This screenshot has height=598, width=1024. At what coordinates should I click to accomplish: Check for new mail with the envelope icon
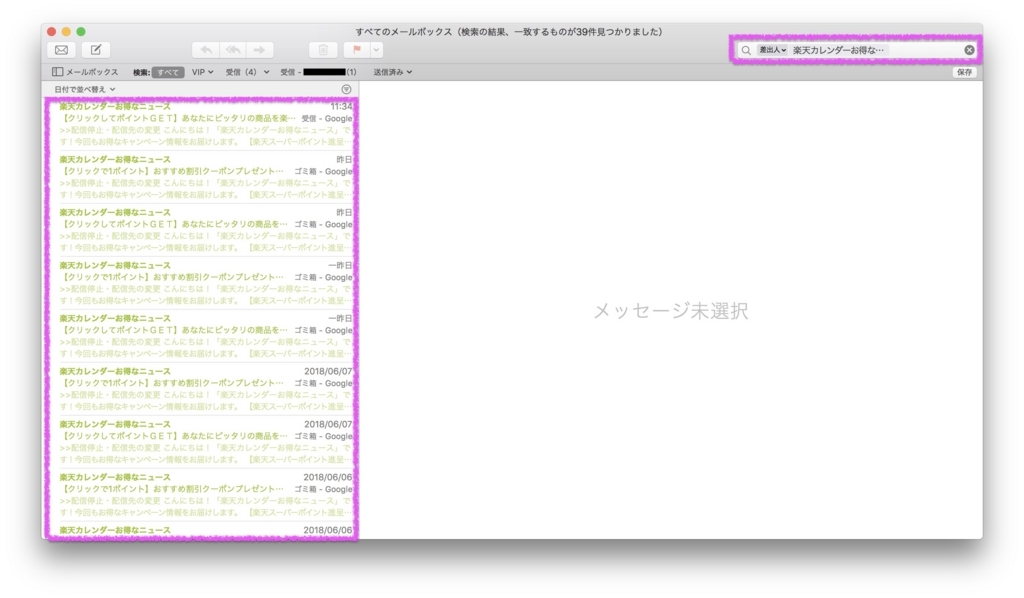(61, 50)
